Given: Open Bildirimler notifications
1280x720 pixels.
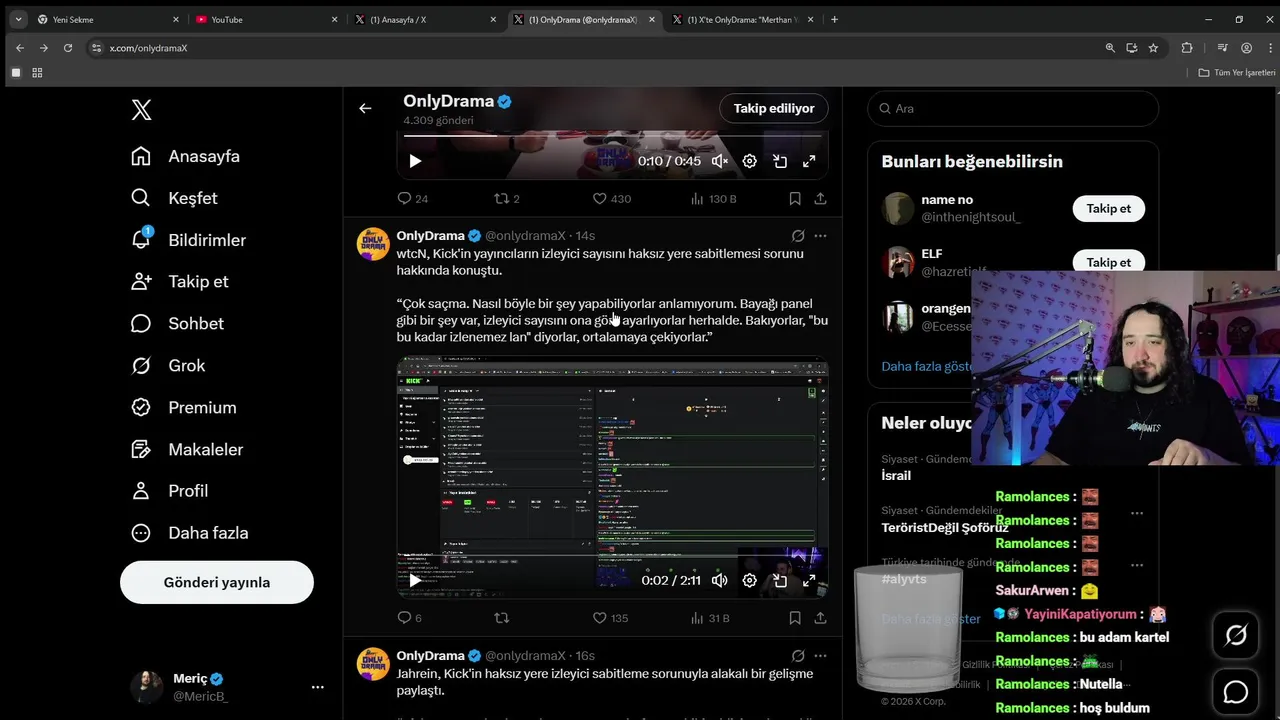Looking at the screenshot, I should 189,240.
